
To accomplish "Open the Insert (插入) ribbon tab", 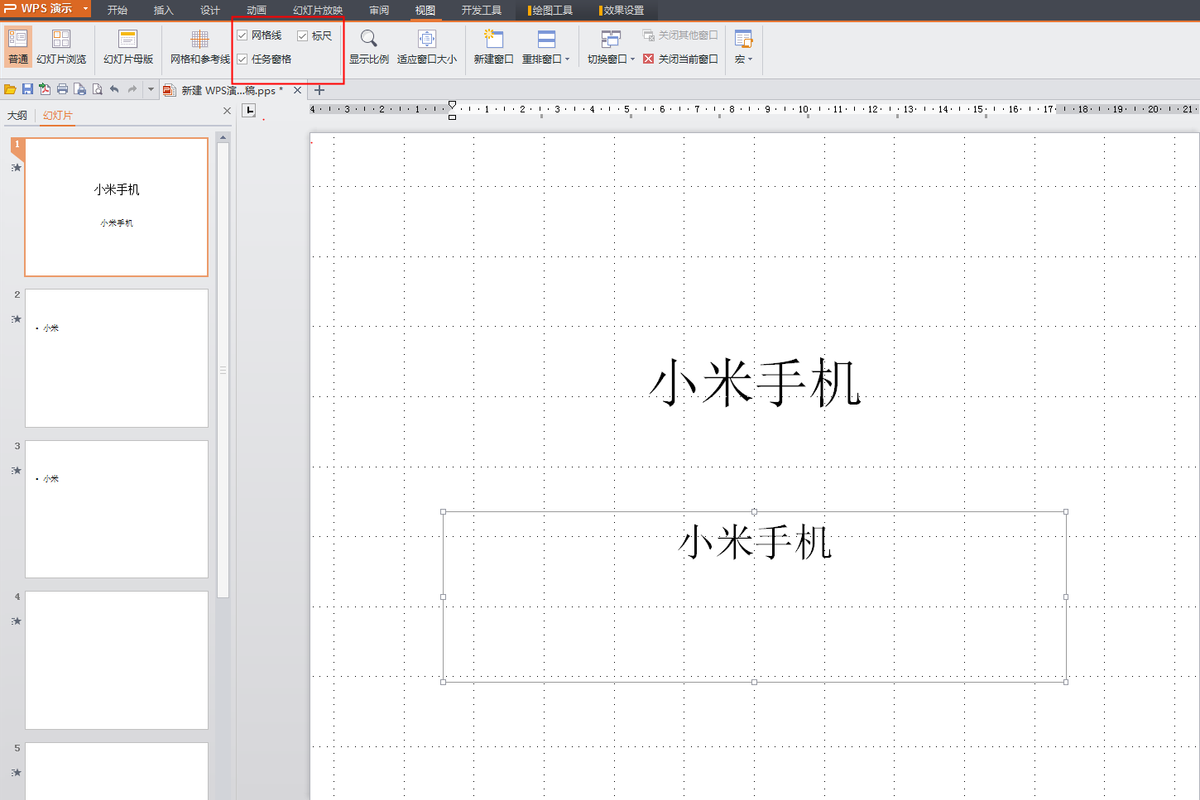I will pyautogui.click(x=163, y=10).
